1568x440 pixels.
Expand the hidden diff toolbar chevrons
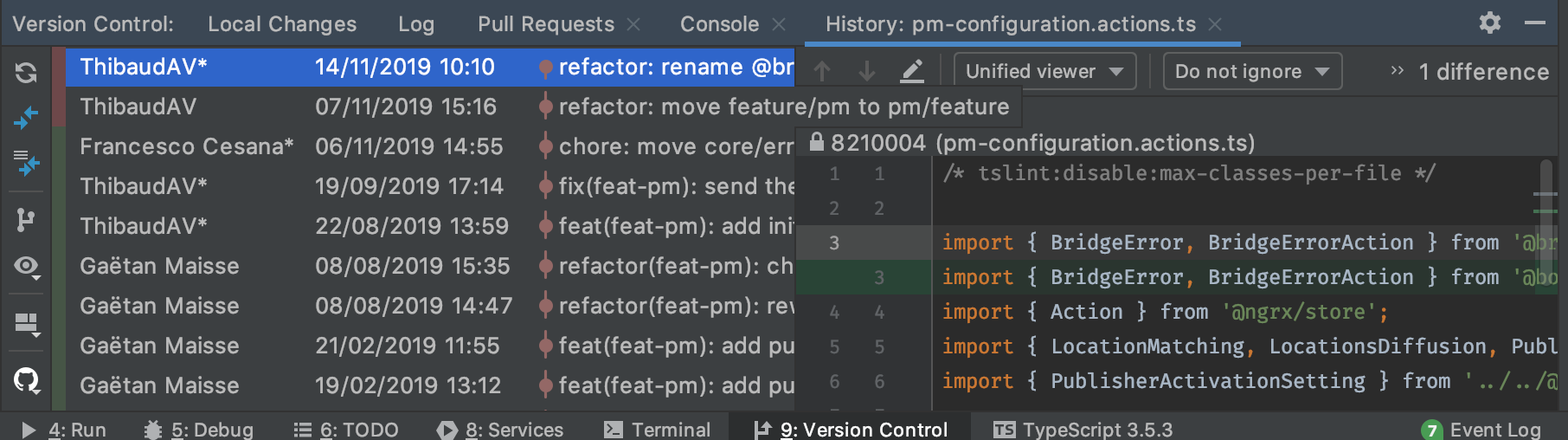pos(1397,71)
